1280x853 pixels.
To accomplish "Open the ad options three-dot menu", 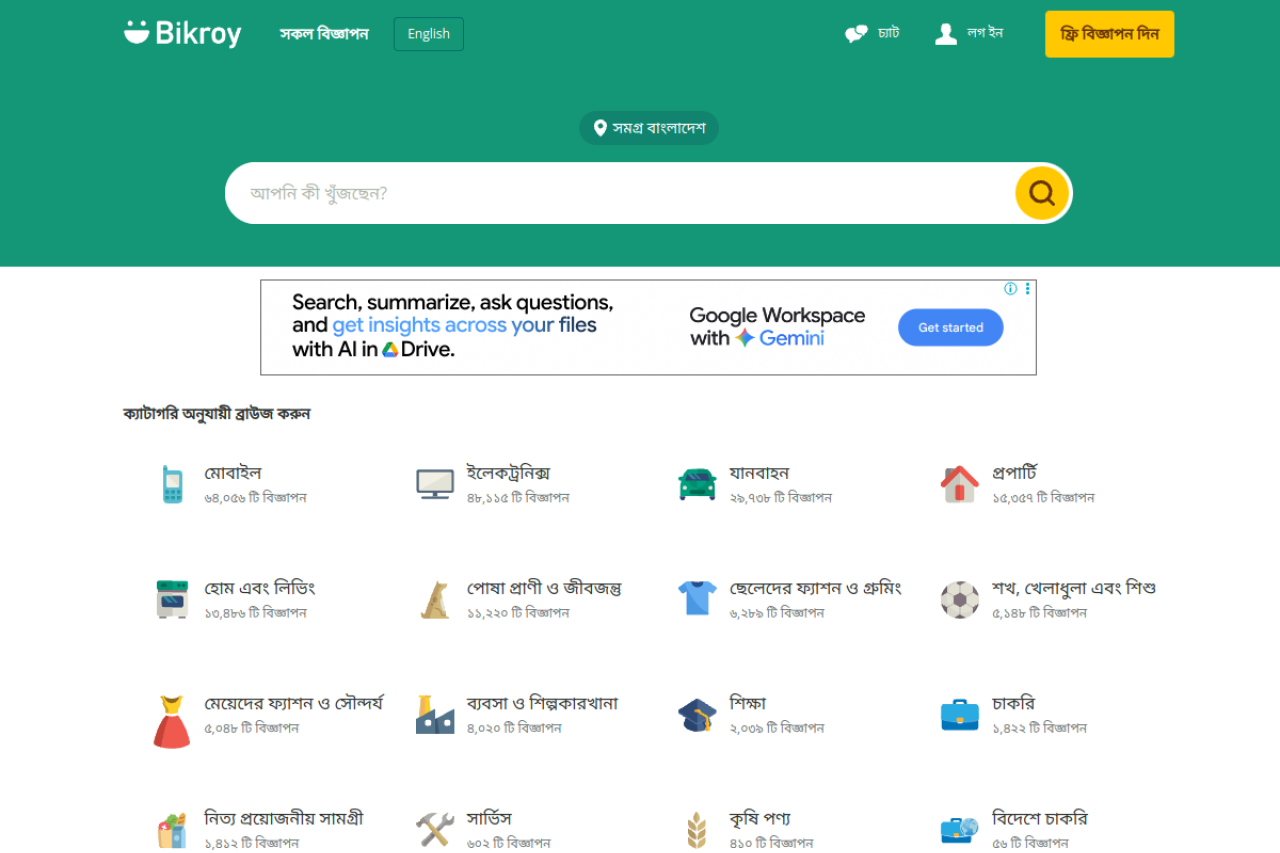I will click(x=1027, y=289).
